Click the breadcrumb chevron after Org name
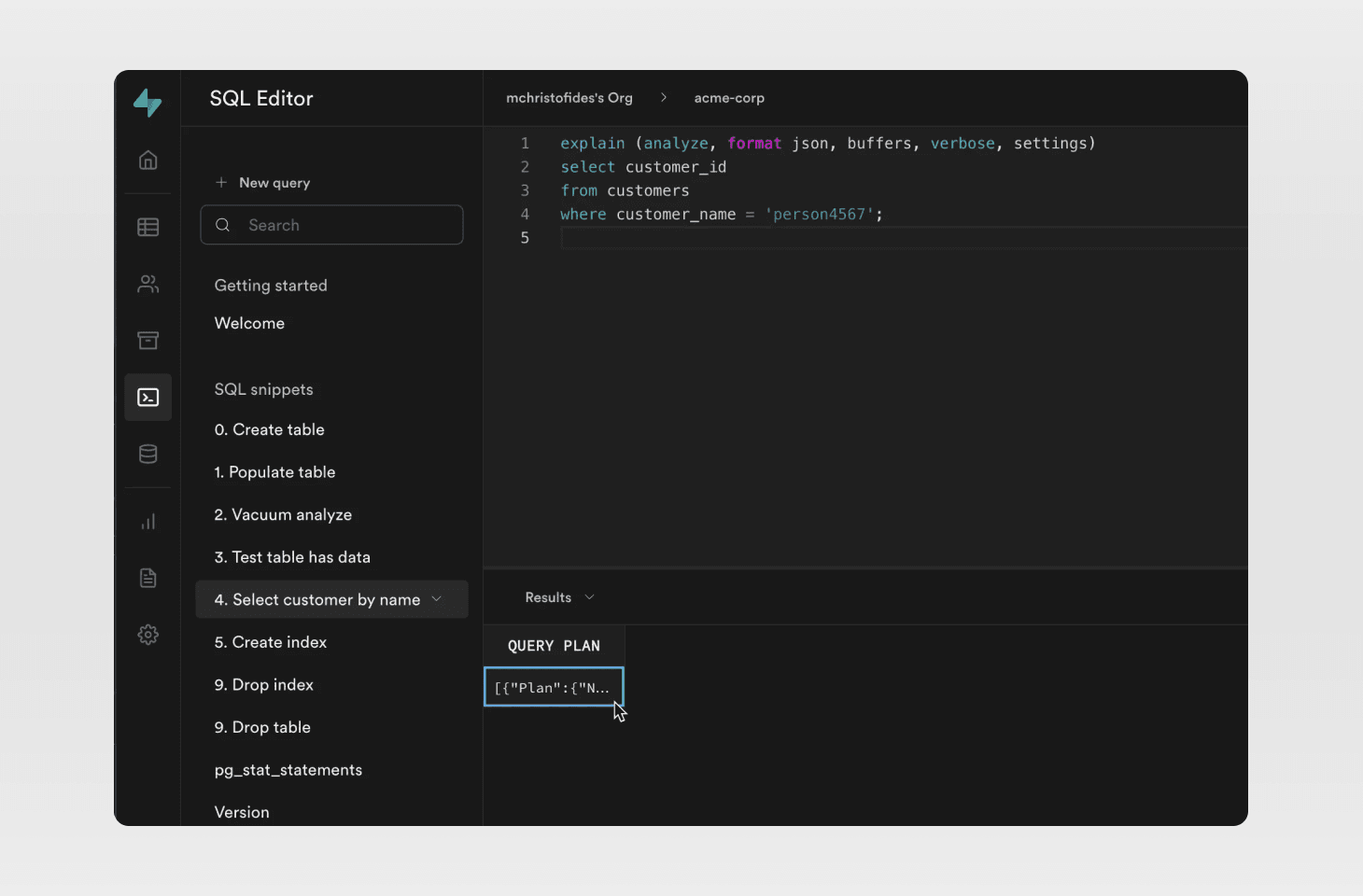The height and width of the screenshot is (896, 1363). point(664,98)
